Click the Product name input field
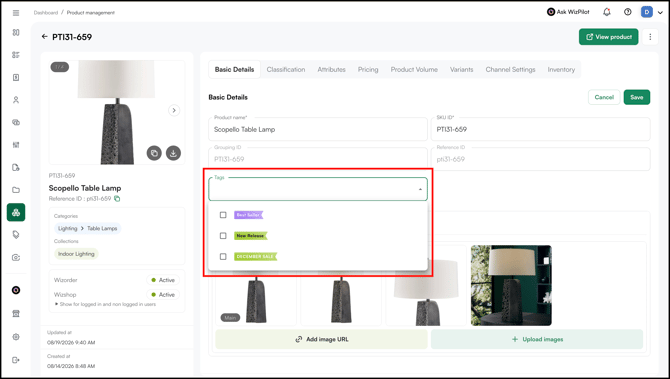The image size is (670, 379). point(318,129)
